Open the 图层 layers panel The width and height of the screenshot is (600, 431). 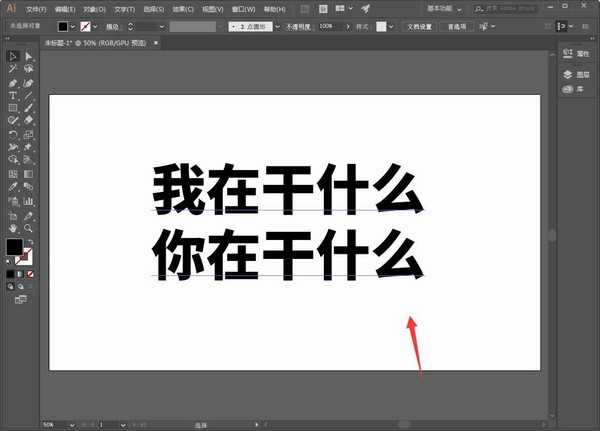tap(576, 74)
